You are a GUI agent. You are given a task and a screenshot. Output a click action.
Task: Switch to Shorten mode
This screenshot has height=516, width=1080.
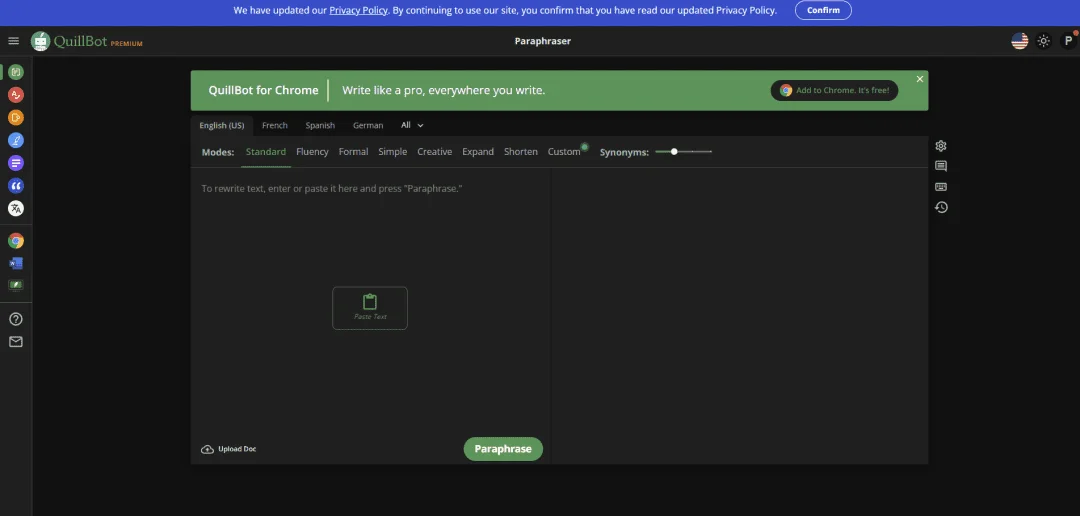tap(521, 152)
